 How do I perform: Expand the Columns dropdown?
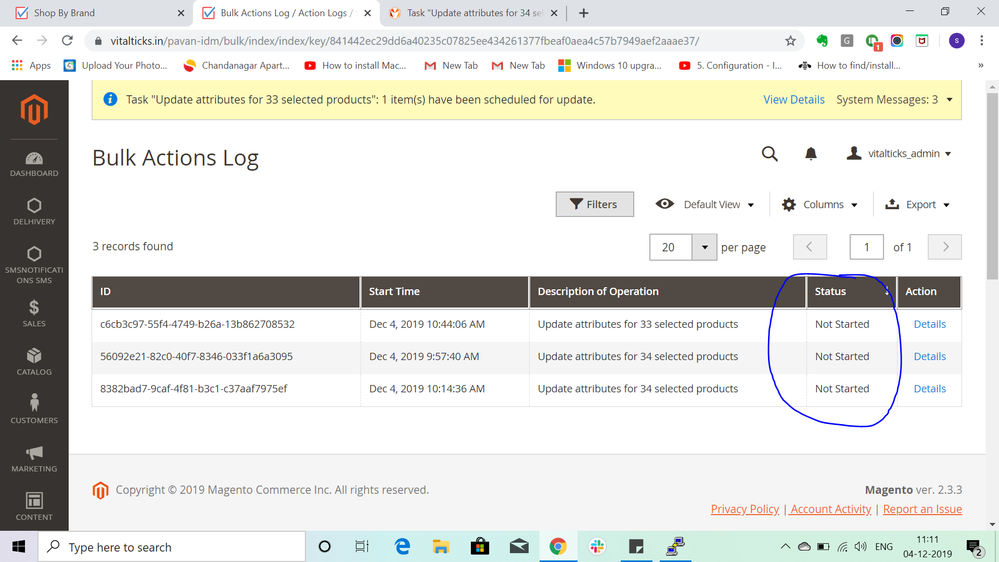point(820,205)
